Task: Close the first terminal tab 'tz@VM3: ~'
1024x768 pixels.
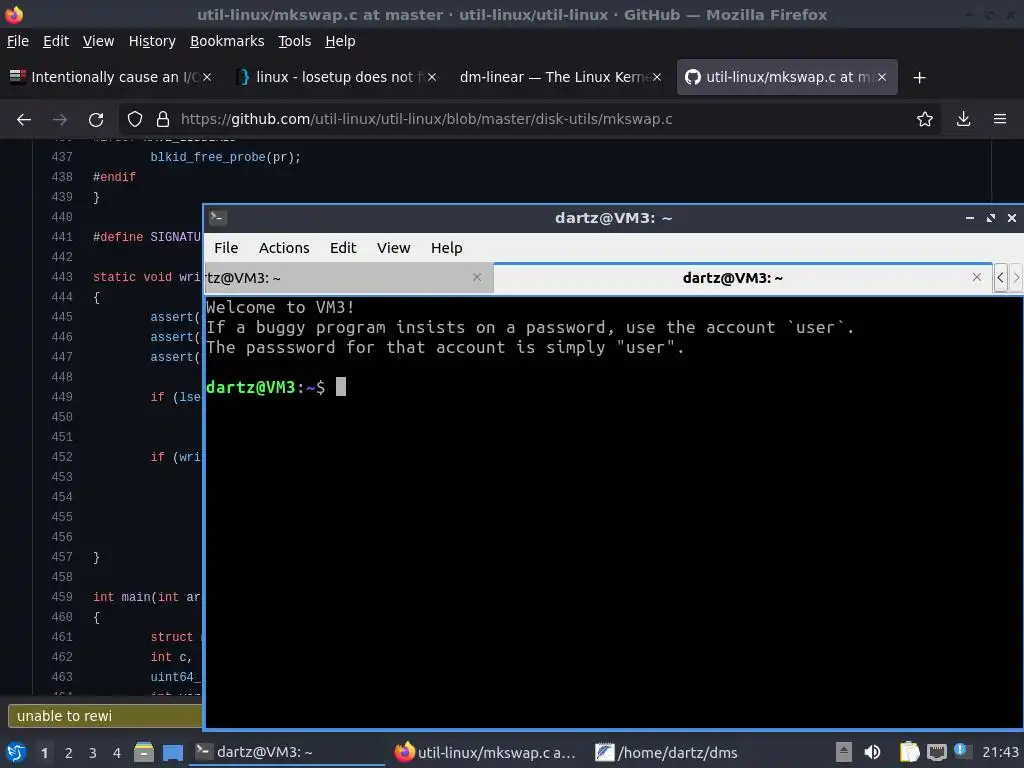Action: point(477,278)
